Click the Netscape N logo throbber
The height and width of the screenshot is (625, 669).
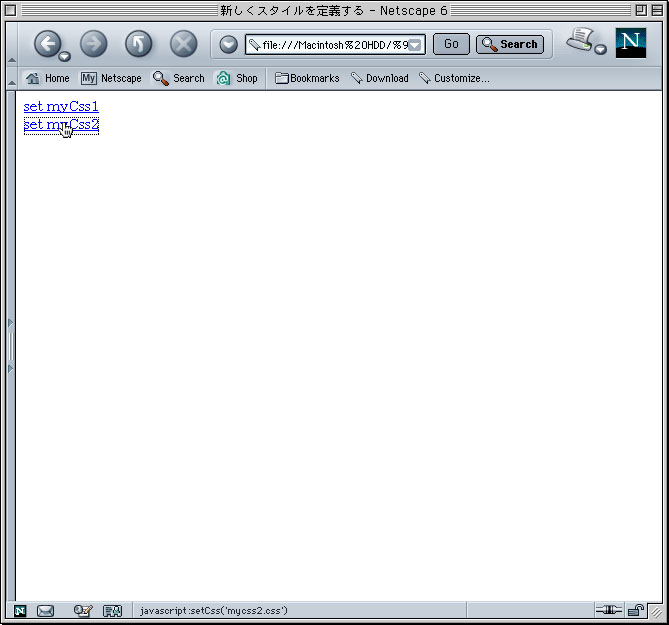pyautogui.click(x=631, y=43)
